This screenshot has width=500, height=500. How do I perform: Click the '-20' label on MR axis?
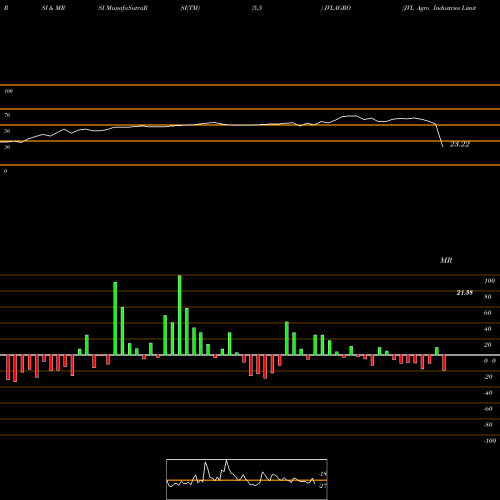(488, 377)
